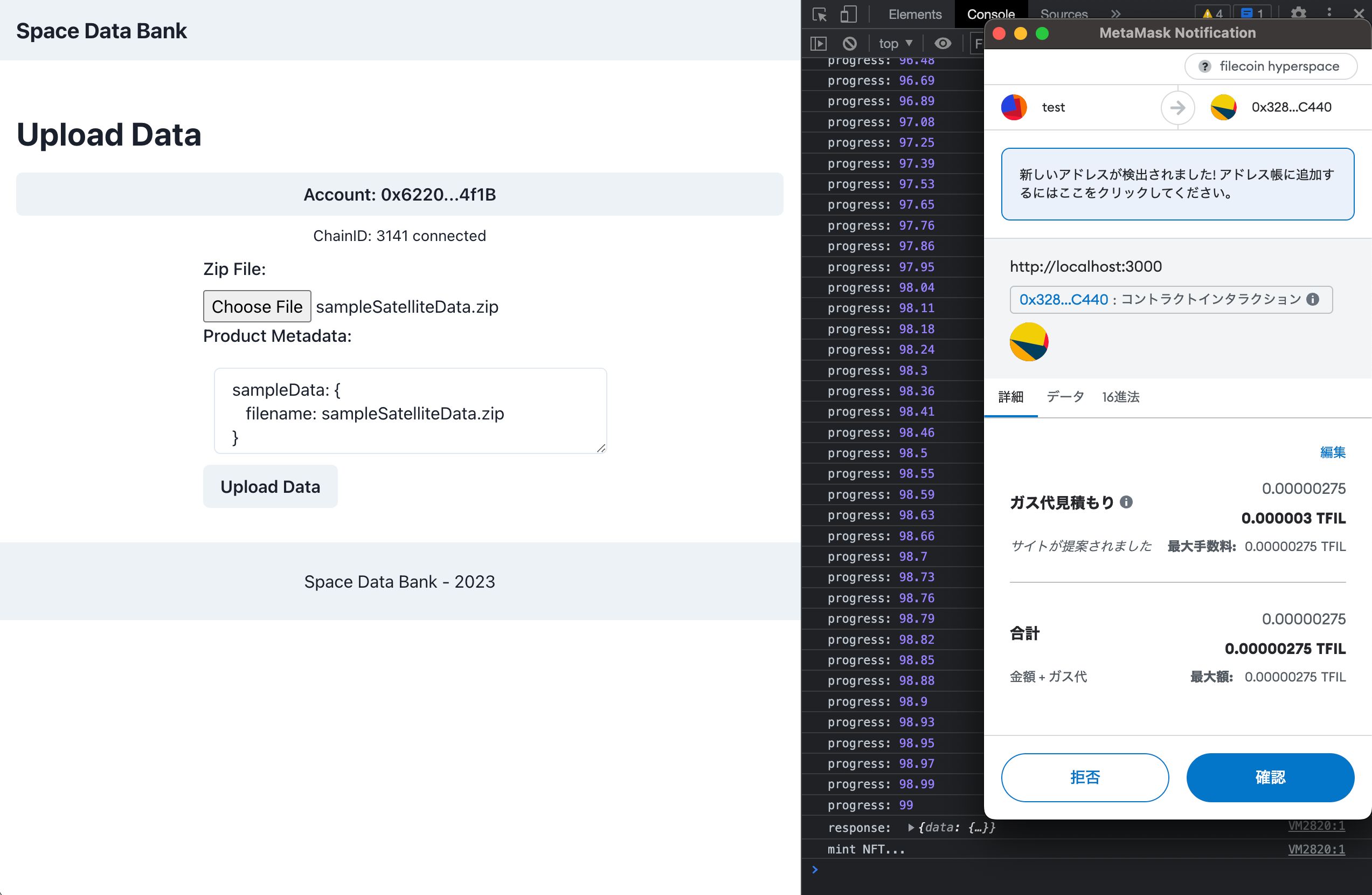Select the 詳細 tab in MetaMask
Viewport: 1372px width, 895px height.
click(1010, 397)
